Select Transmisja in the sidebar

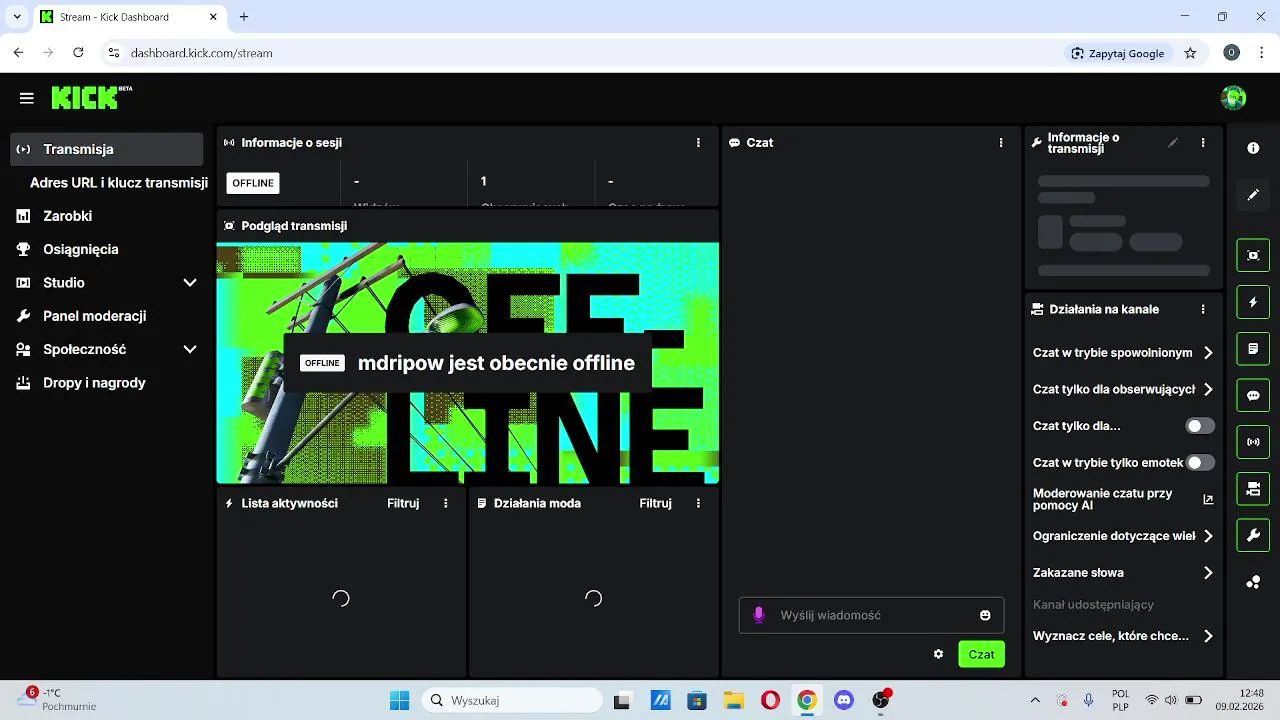coord(107,149)
